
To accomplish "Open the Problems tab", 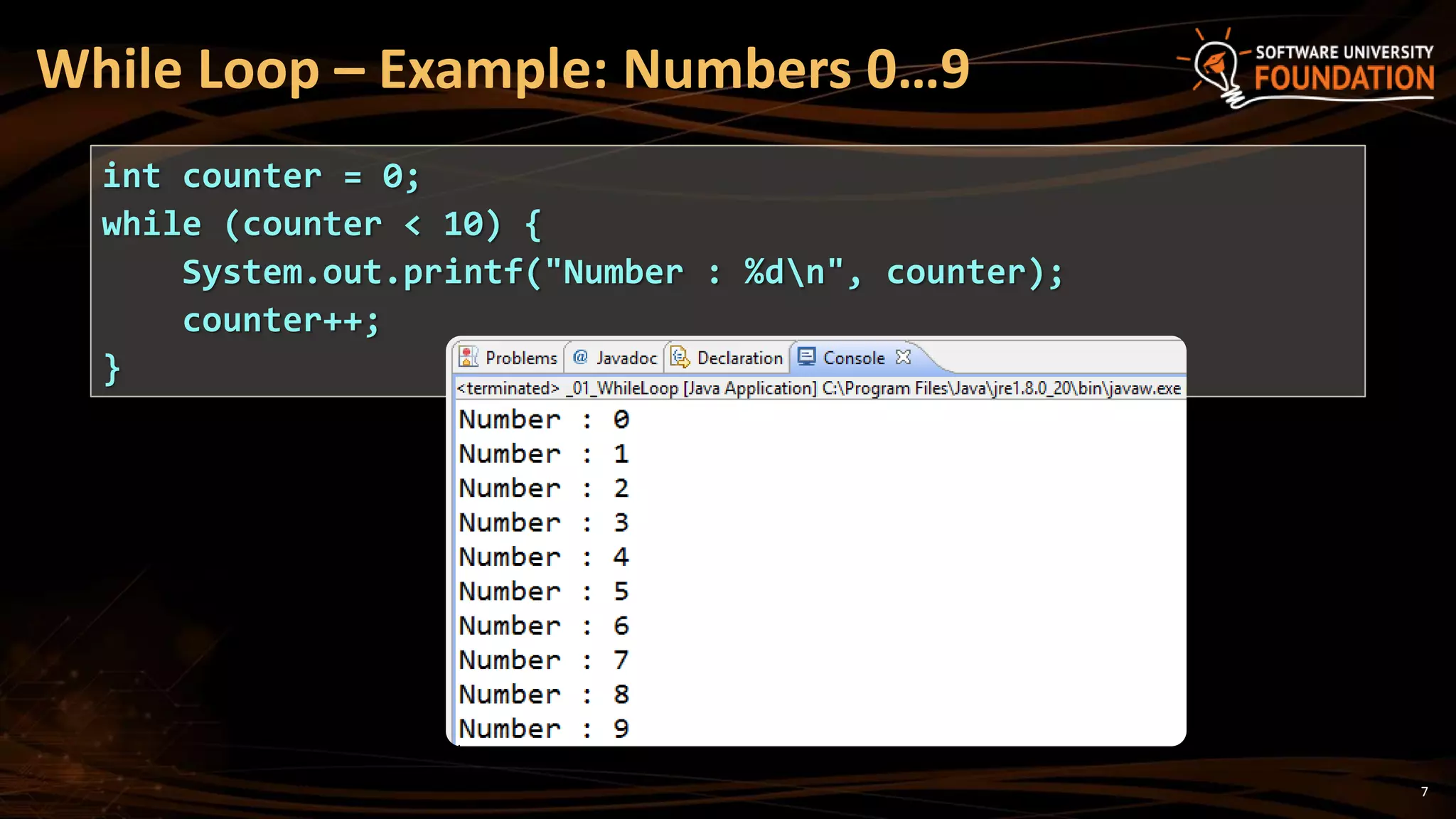I will click(520, 358).
